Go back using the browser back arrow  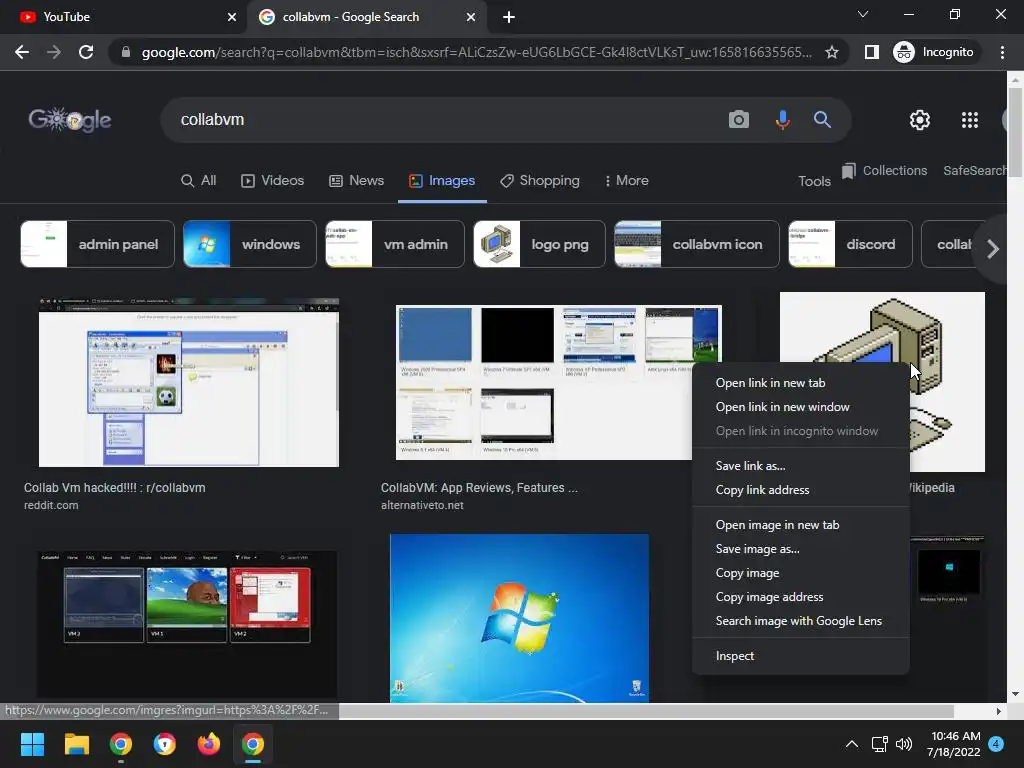[x=22, y=52]
